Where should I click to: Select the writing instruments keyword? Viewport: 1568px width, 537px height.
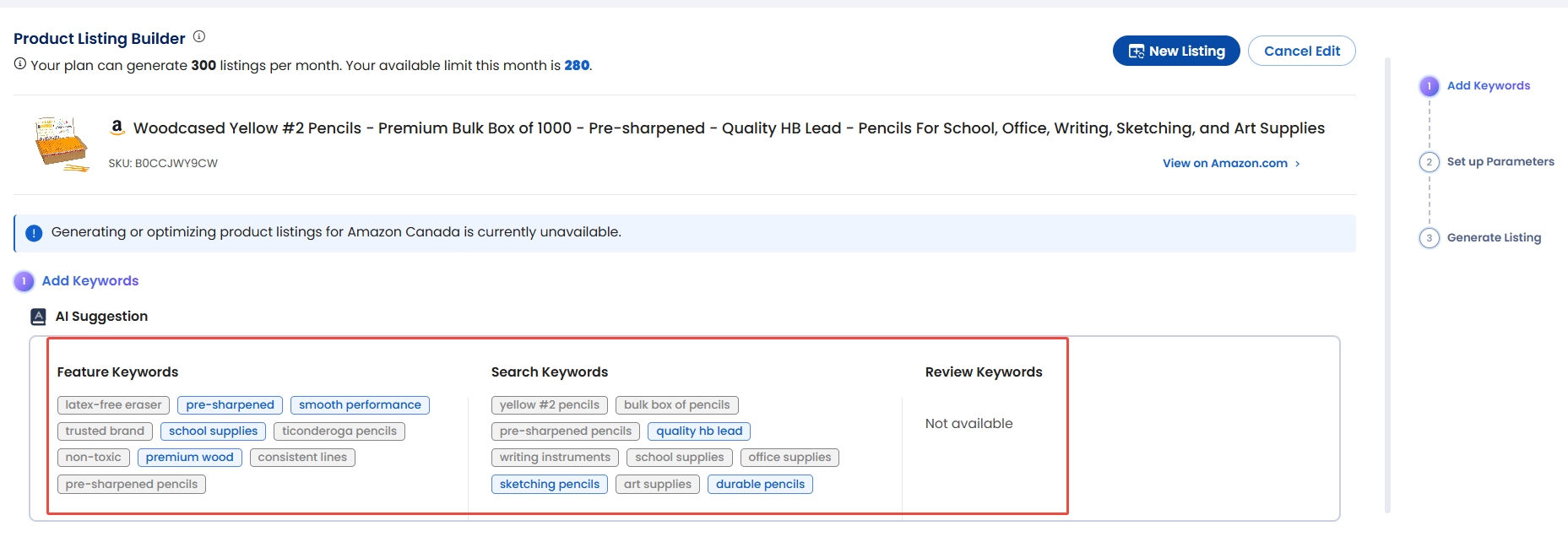click(x=555, y=458)
